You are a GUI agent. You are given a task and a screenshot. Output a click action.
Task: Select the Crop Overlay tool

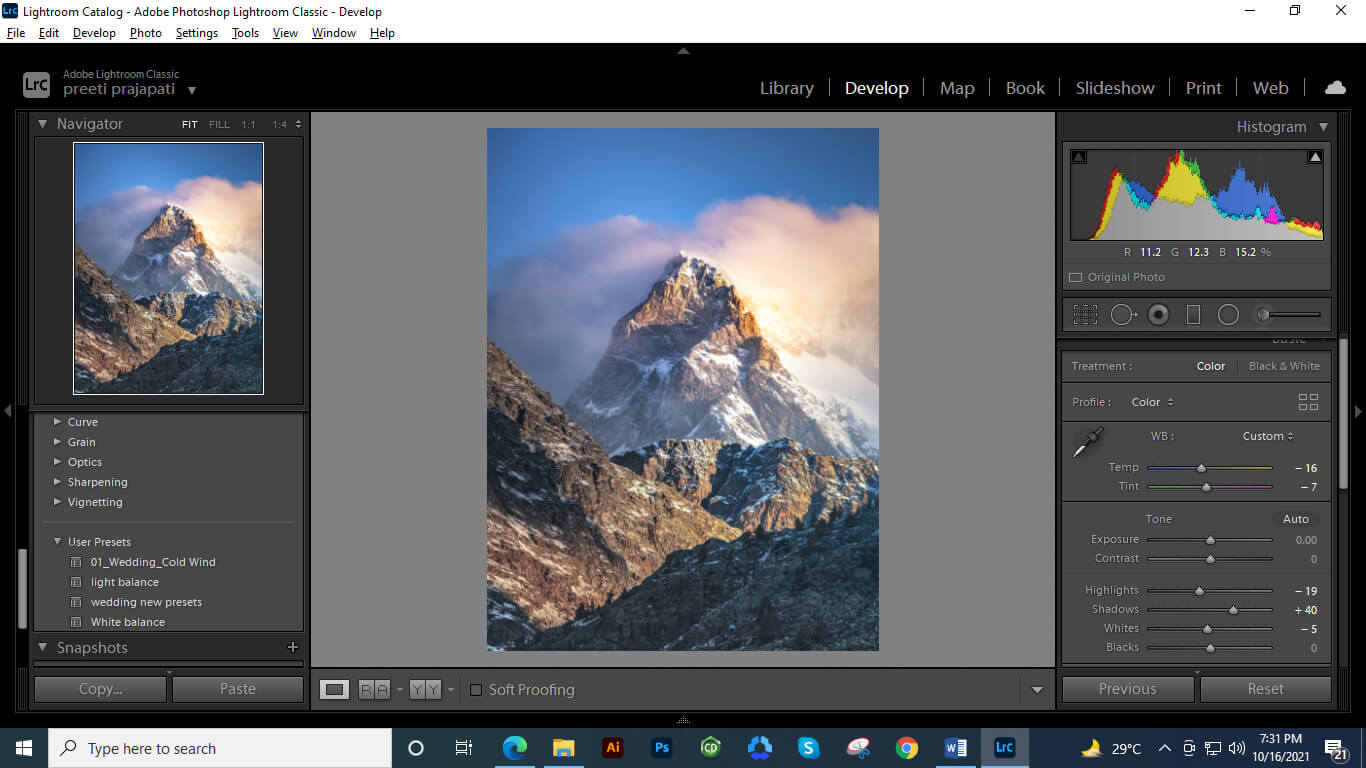coord(1085,314)
